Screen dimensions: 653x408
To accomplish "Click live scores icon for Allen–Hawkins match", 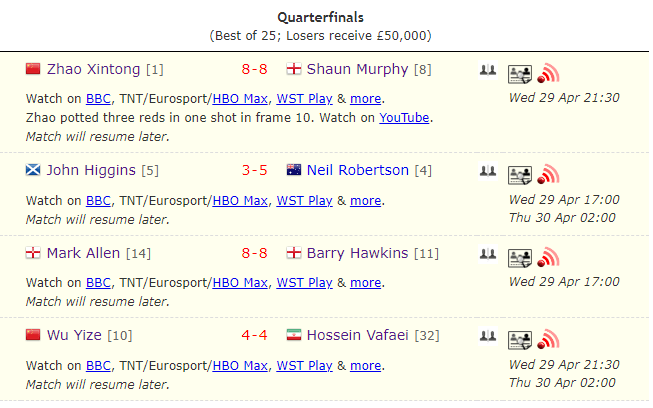I will pyautogui.click(x=547, y=258).
